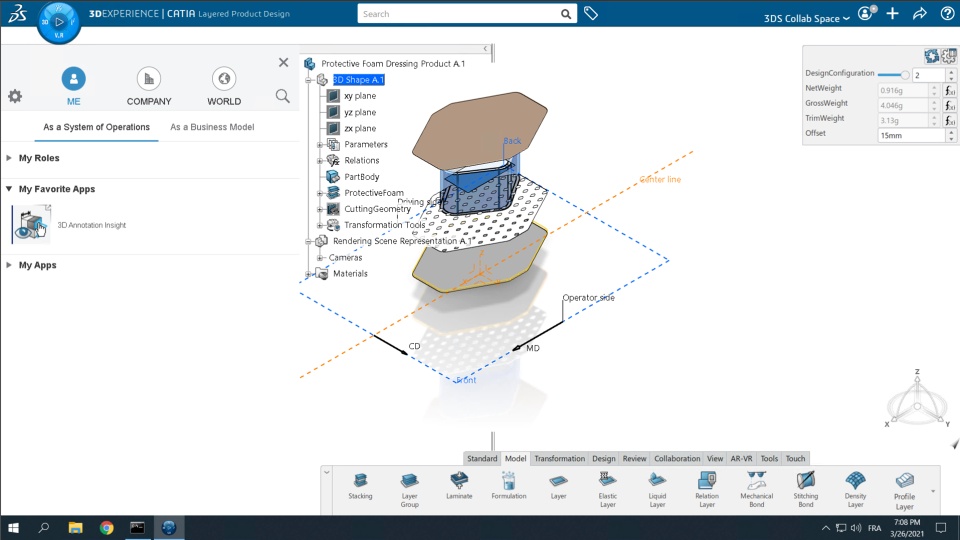Open the Windows Start menu

pos(13,528)
